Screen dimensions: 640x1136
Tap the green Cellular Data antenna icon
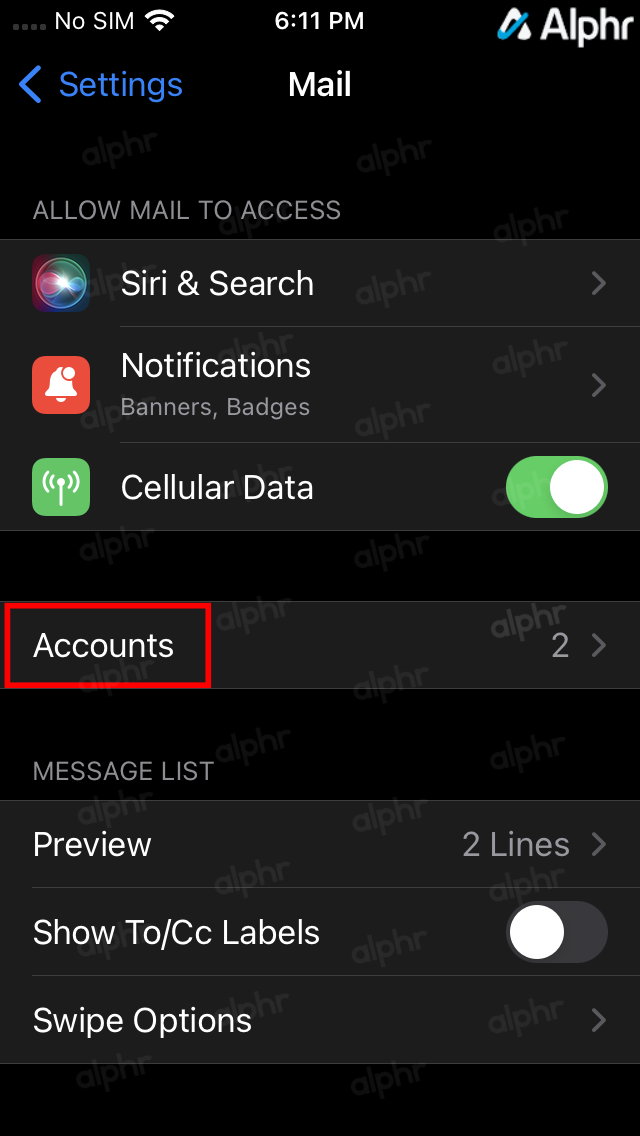tap(61, 487)
